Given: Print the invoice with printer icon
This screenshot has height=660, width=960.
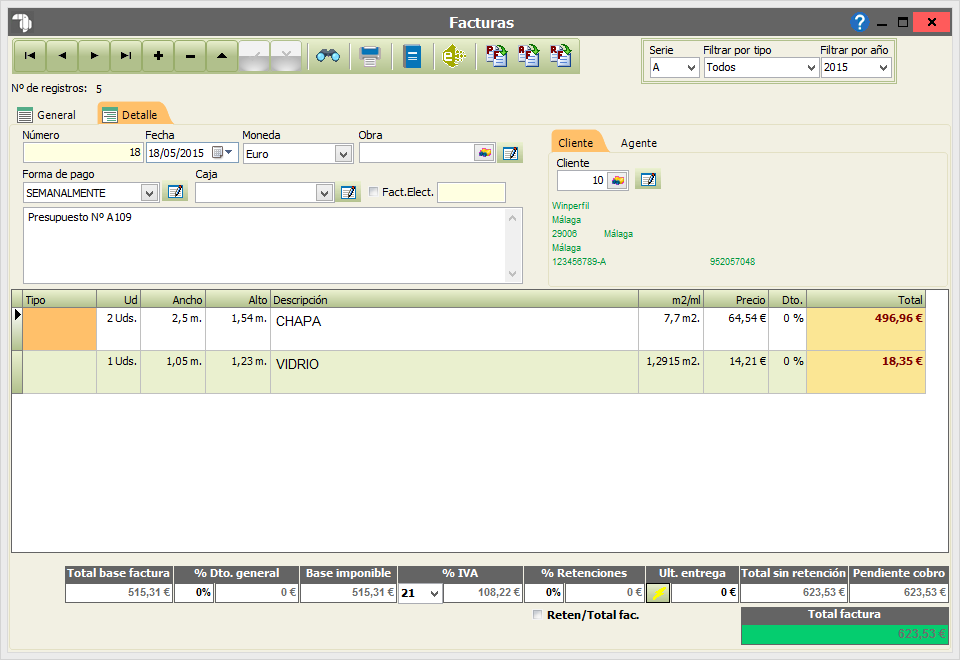Looking at the screenshot, I should pyautogui.click(x=370, y=56).
